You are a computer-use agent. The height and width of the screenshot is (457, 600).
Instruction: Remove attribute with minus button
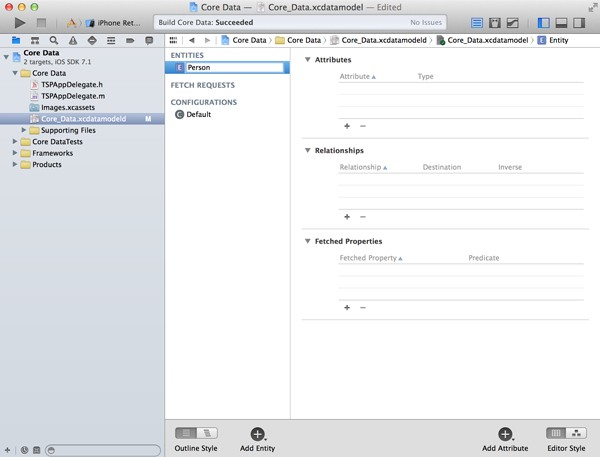coord(363,126)
